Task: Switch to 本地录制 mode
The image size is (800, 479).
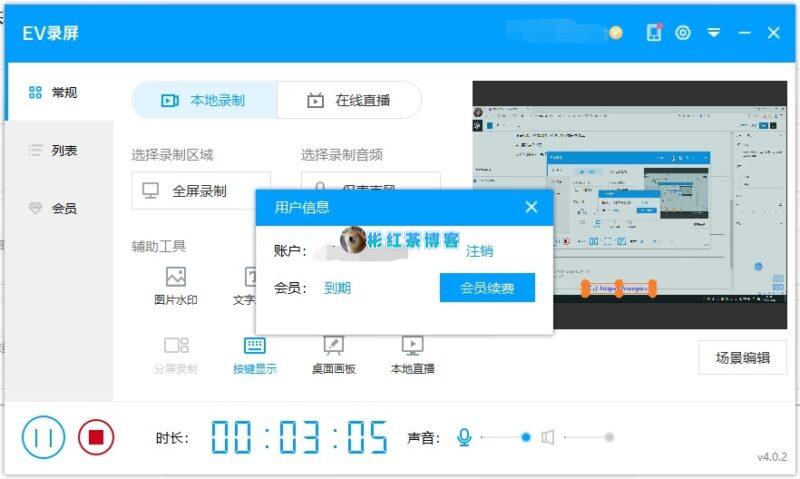Action: point(204,100)
